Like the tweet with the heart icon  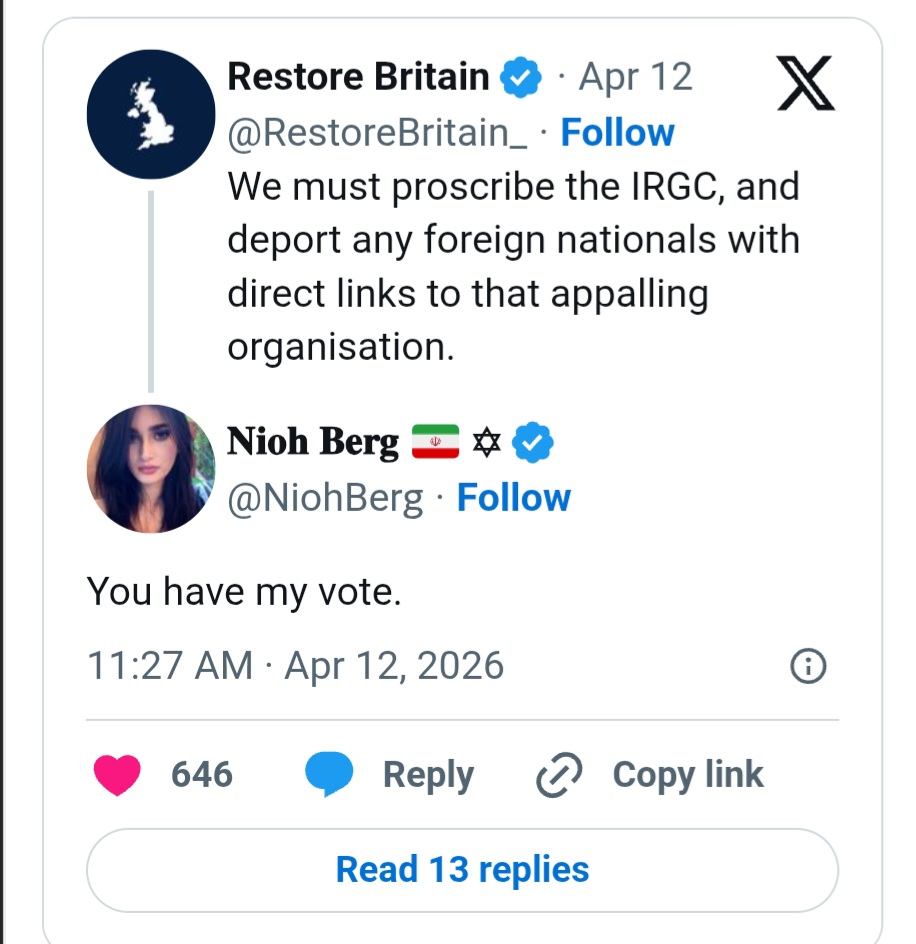[x=117, y=775]
